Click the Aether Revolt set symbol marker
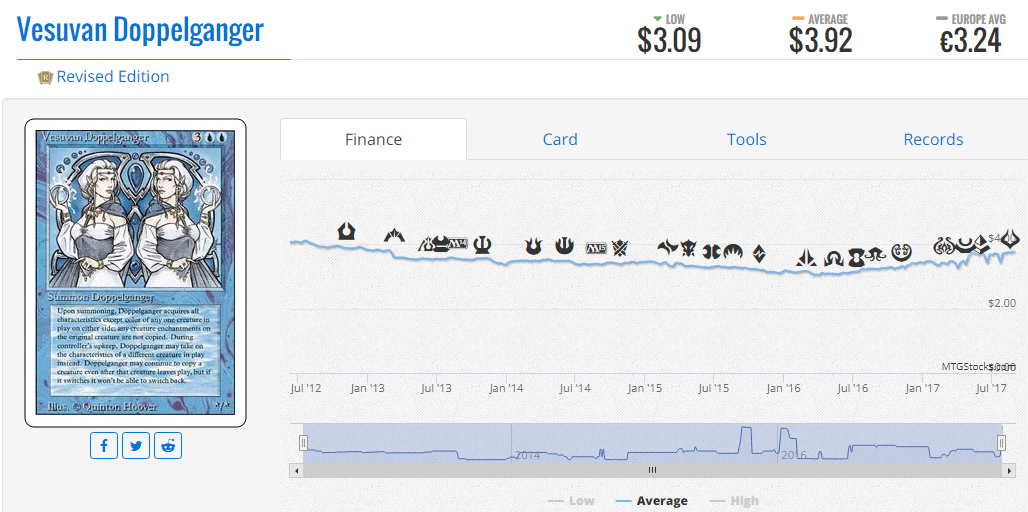The image size is (1028, 512). pos(945,246)
